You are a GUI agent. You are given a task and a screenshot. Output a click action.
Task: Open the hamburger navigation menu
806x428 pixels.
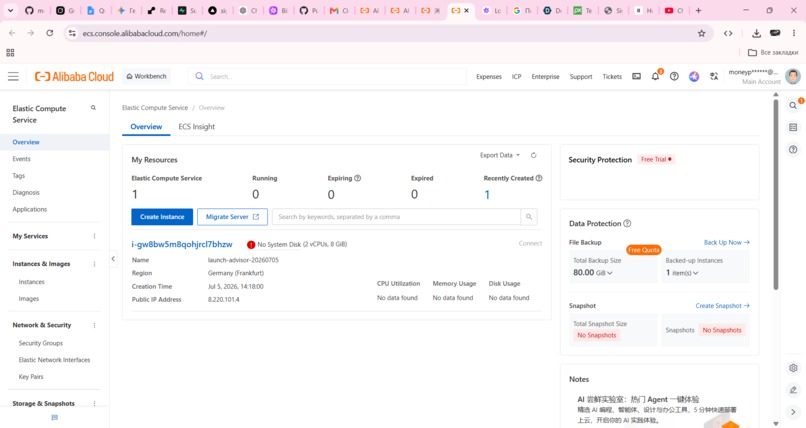coord(13,77)
